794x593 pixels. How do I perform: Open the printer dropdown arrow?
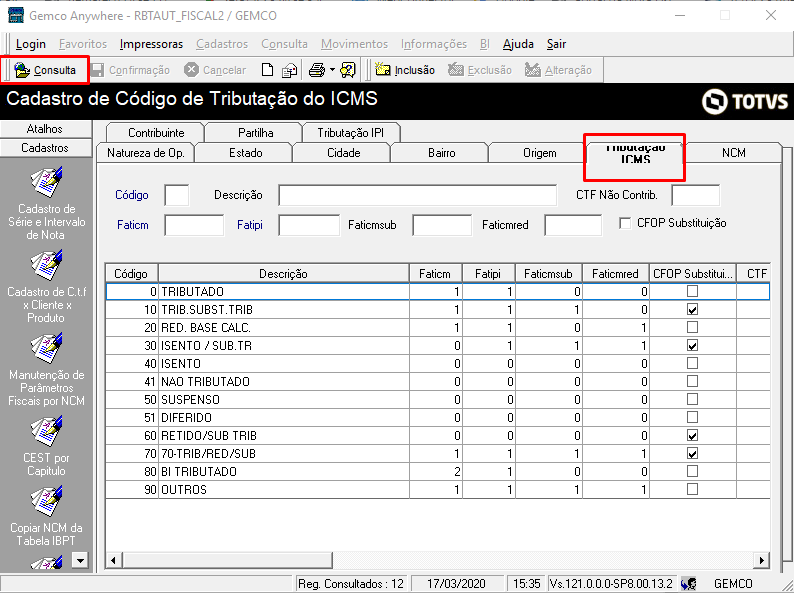(x=332, y=70)
